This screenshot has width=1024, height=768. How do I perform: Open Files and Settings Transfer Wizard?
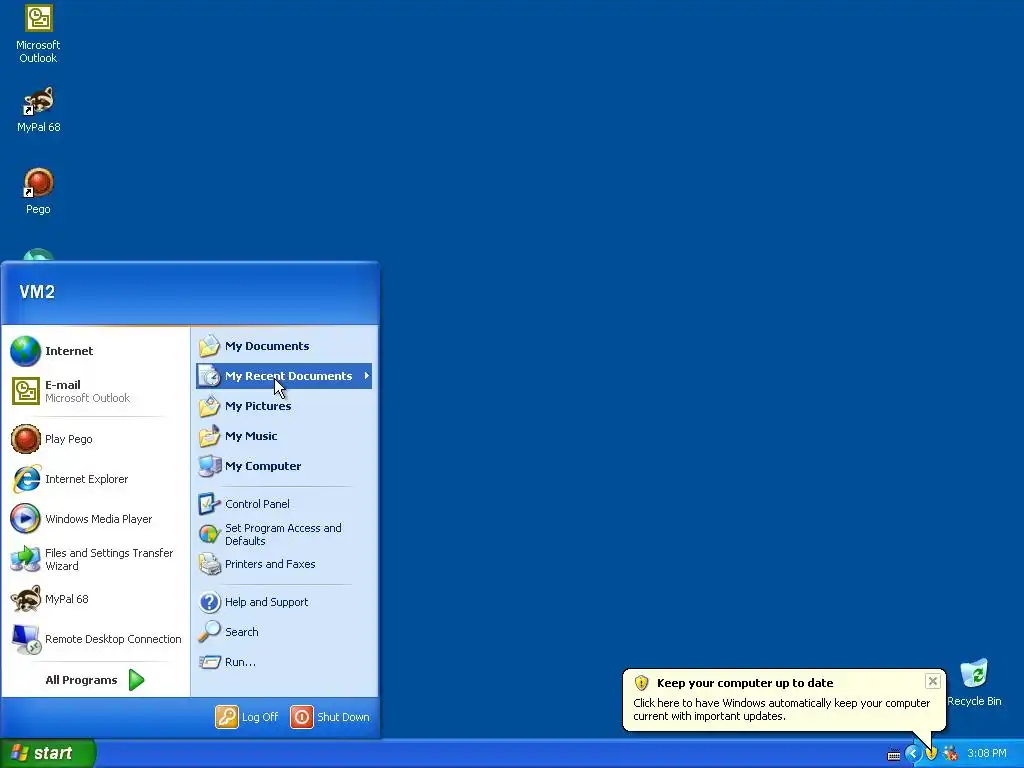click(x=95, y=559)
